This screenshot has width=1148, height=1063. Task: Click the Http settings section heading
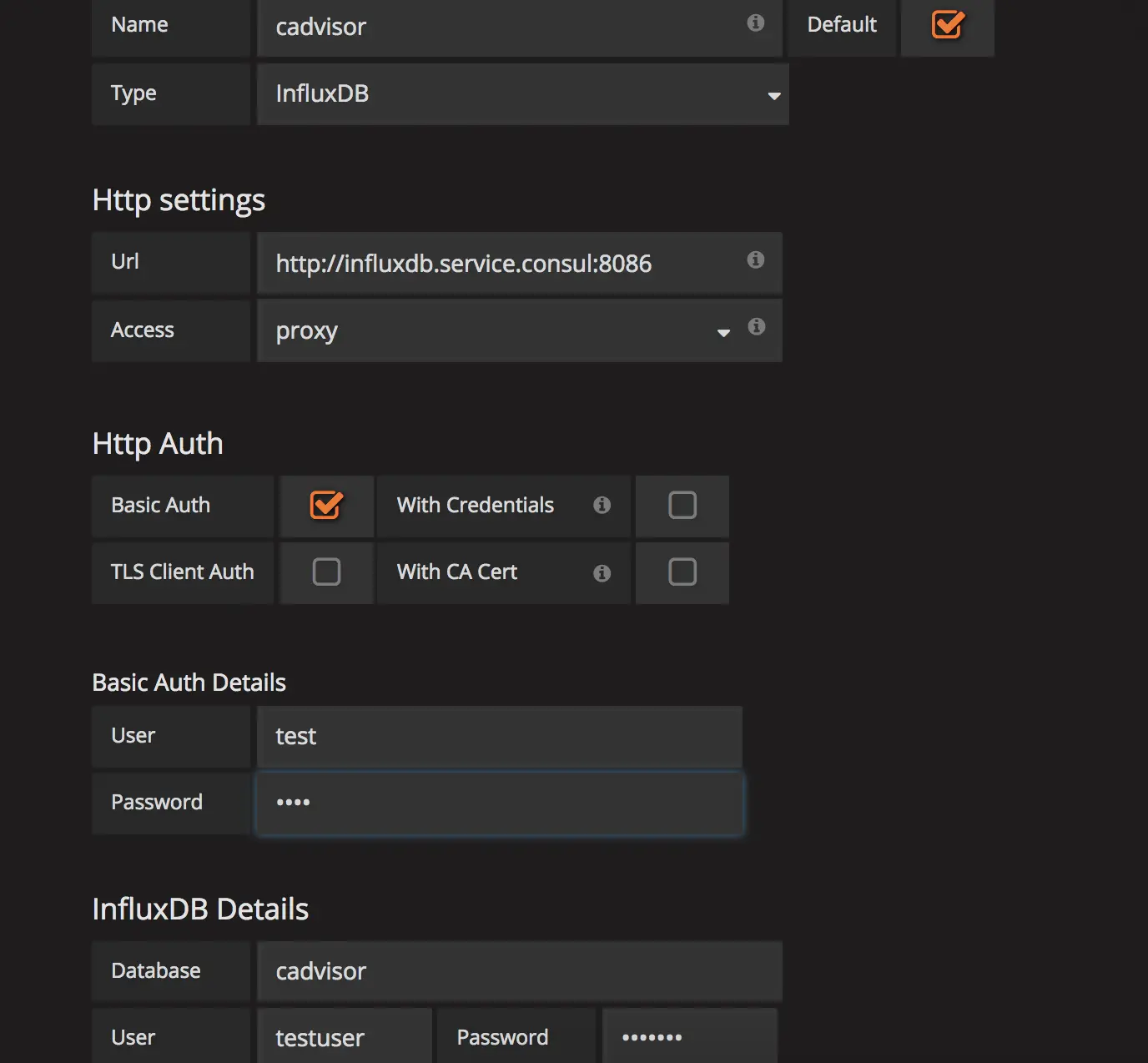click(x=179, y=200)
